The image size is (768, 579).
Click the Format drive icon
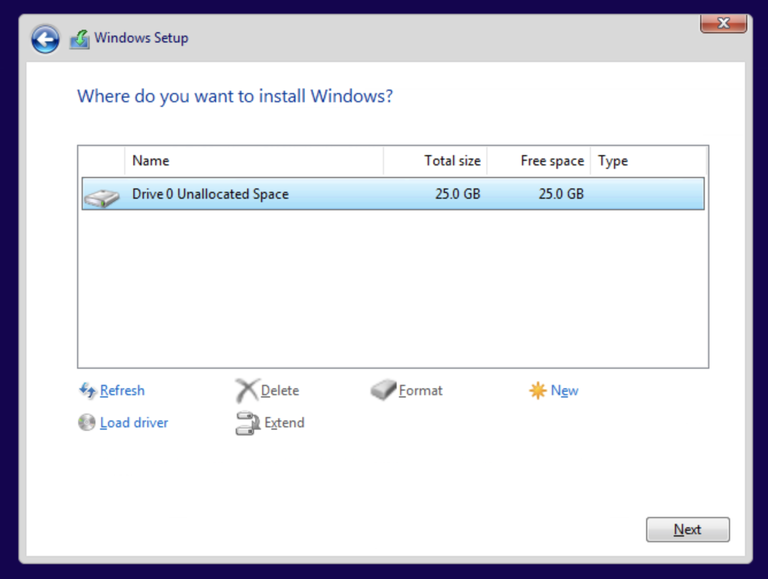383,390
